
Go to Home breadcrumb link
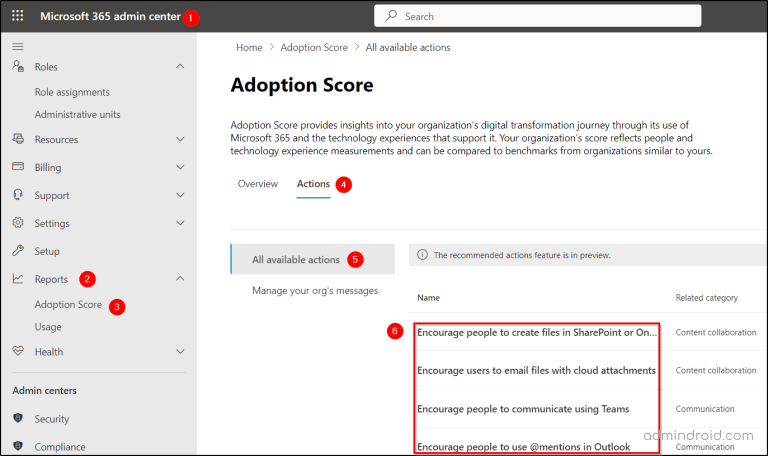click(x=249, y=48)
